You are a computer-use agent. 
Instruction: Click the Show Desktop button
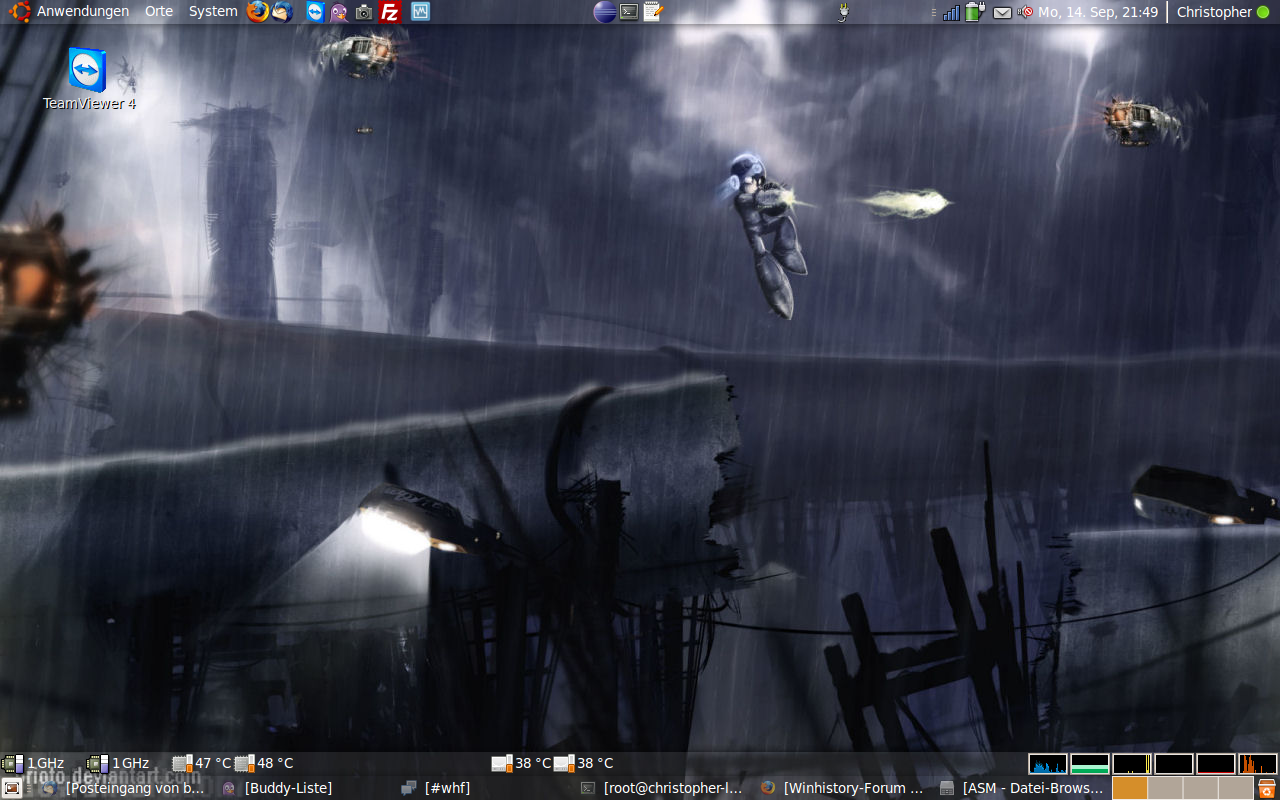point(12,788)
